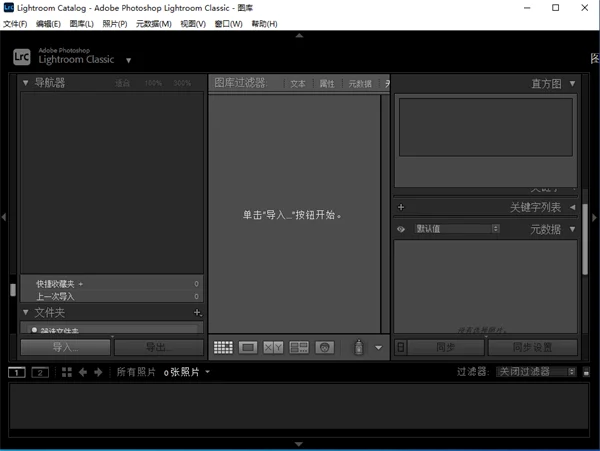Set navigator zoom to 300%
This screenshot has width=600, height=451.
tap(182, 83)
